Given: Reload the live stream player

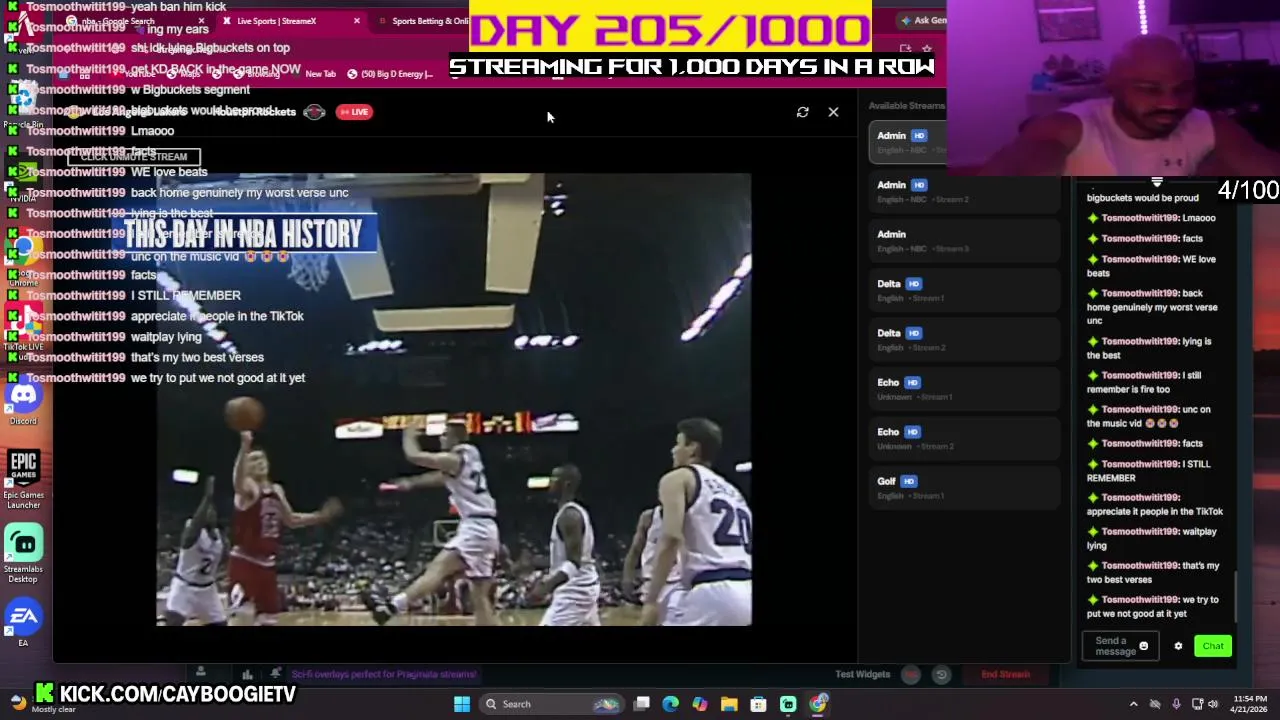Looking at the screenshot, I should click(802, 112).
